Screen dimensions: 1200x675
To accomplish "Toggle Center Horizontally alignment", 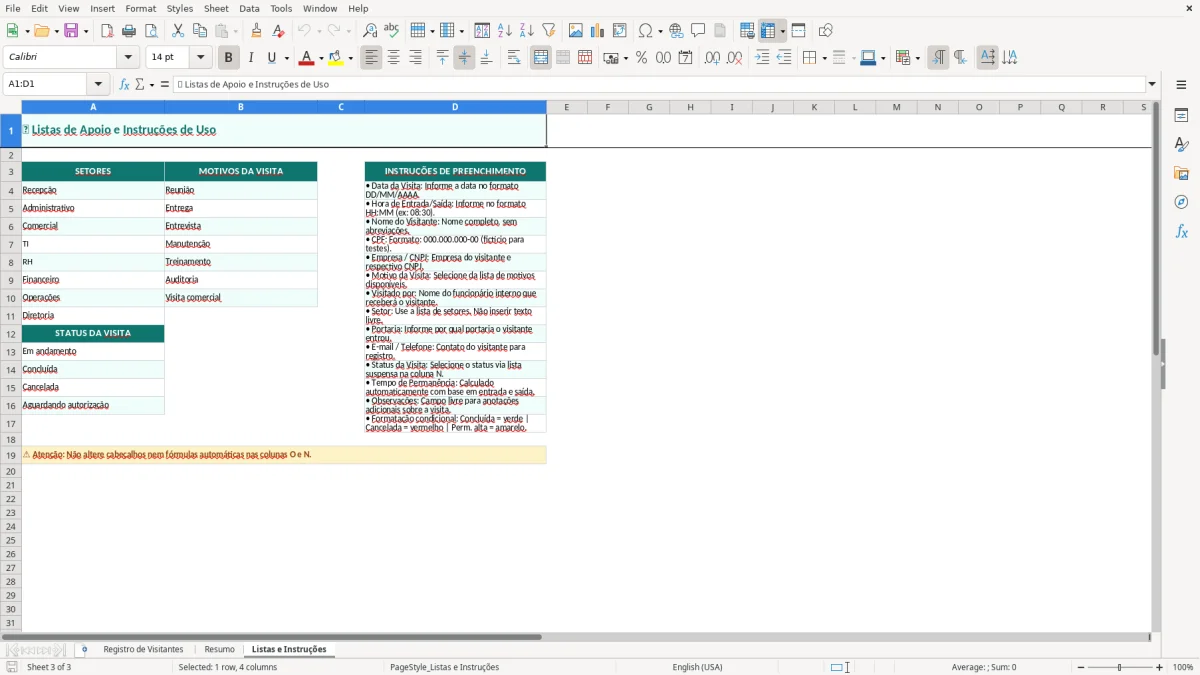I will 393,58.
